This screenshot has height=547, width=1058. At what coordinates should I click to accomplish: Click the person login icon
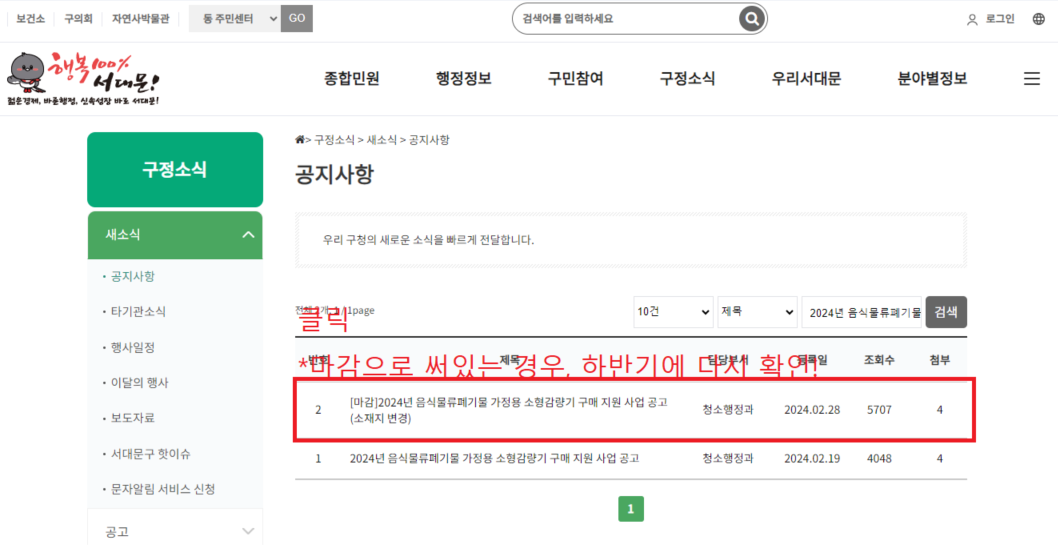tap(972, 20)
